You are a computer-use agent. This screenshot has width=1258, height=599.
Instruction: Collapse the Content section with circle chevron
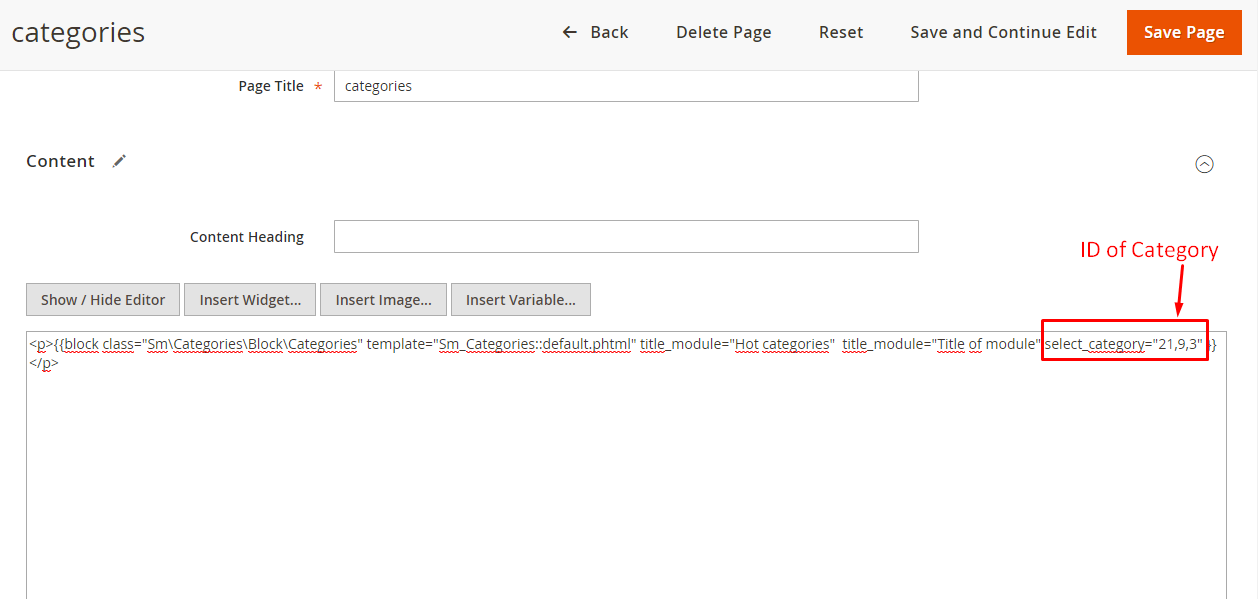pos(1205,164)
